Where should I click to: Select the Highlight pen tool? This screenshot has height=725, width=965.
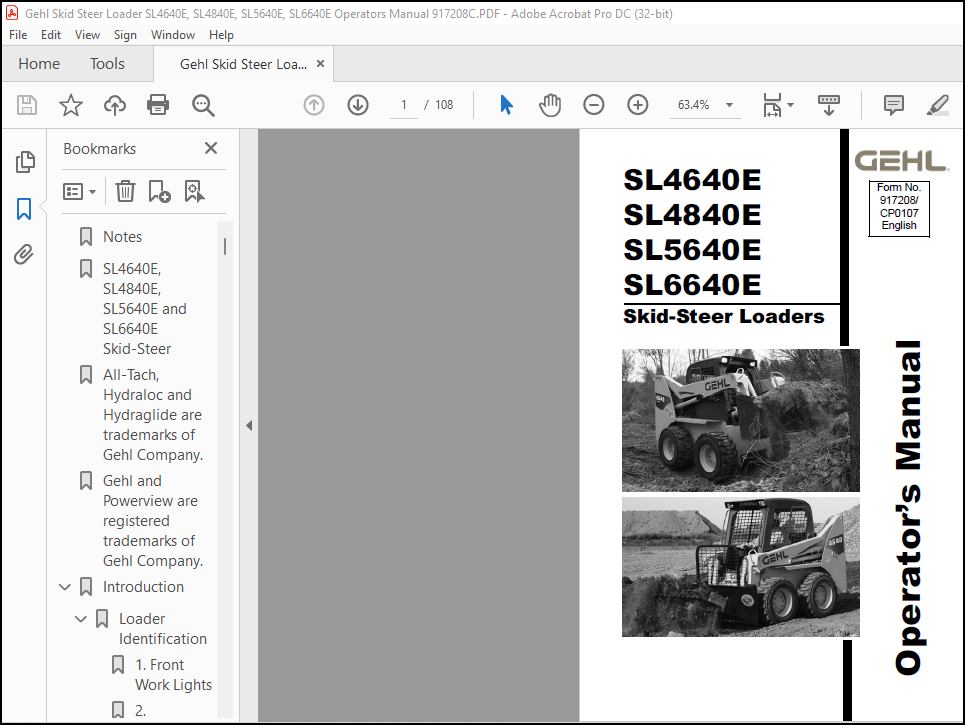point(937,105)
